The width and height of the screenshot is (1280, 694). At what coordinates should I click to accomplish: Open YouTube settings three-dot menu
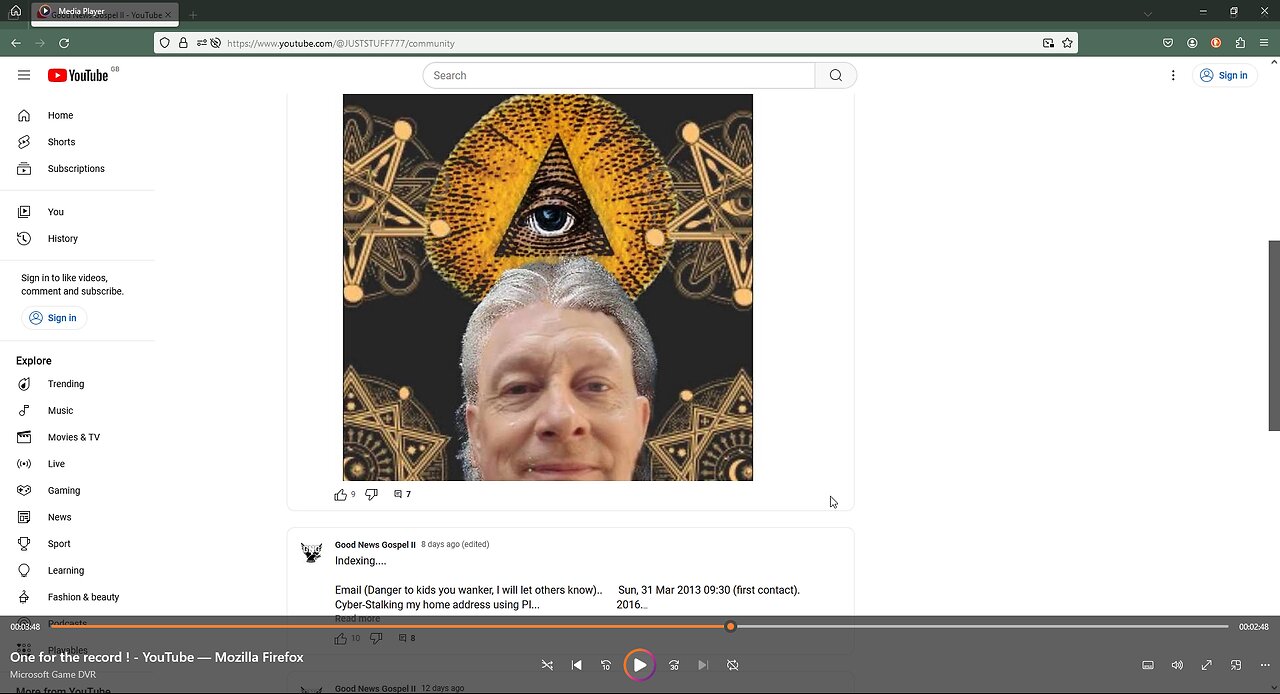pos(1173,75)
